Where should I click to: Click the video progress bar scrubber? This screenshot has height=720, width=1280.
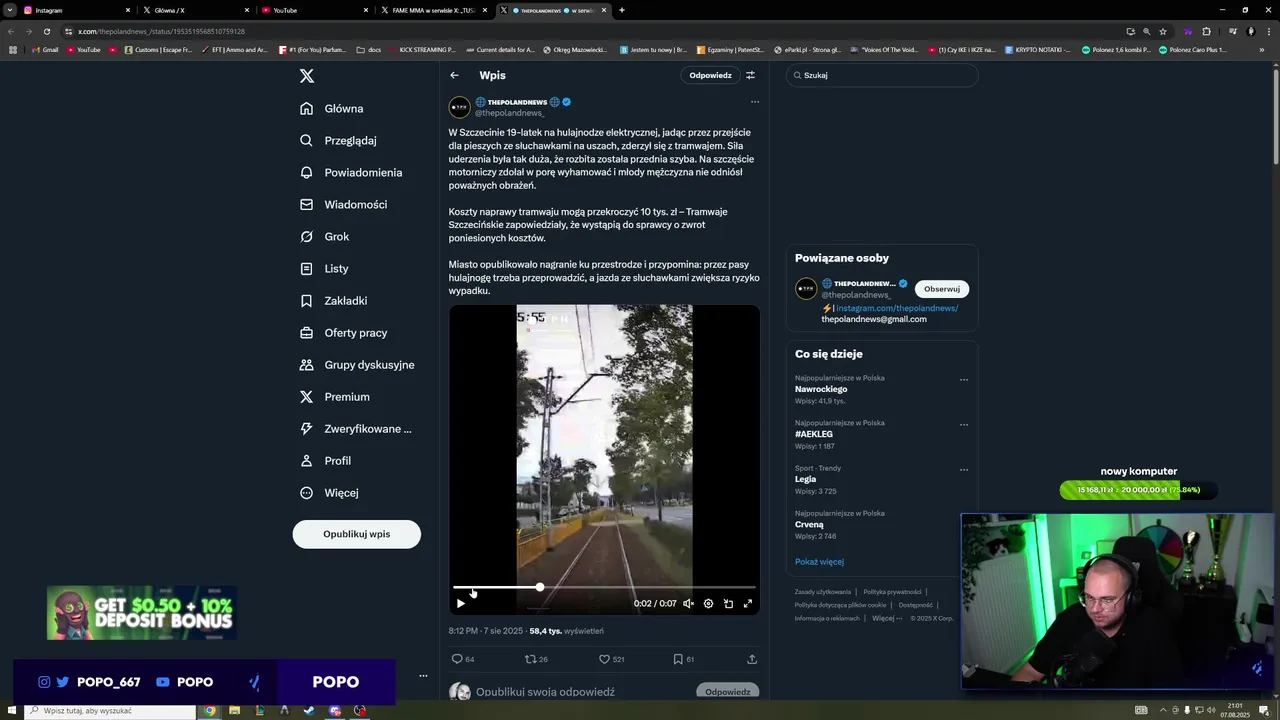pyautogui.click(x=540, y=587)
